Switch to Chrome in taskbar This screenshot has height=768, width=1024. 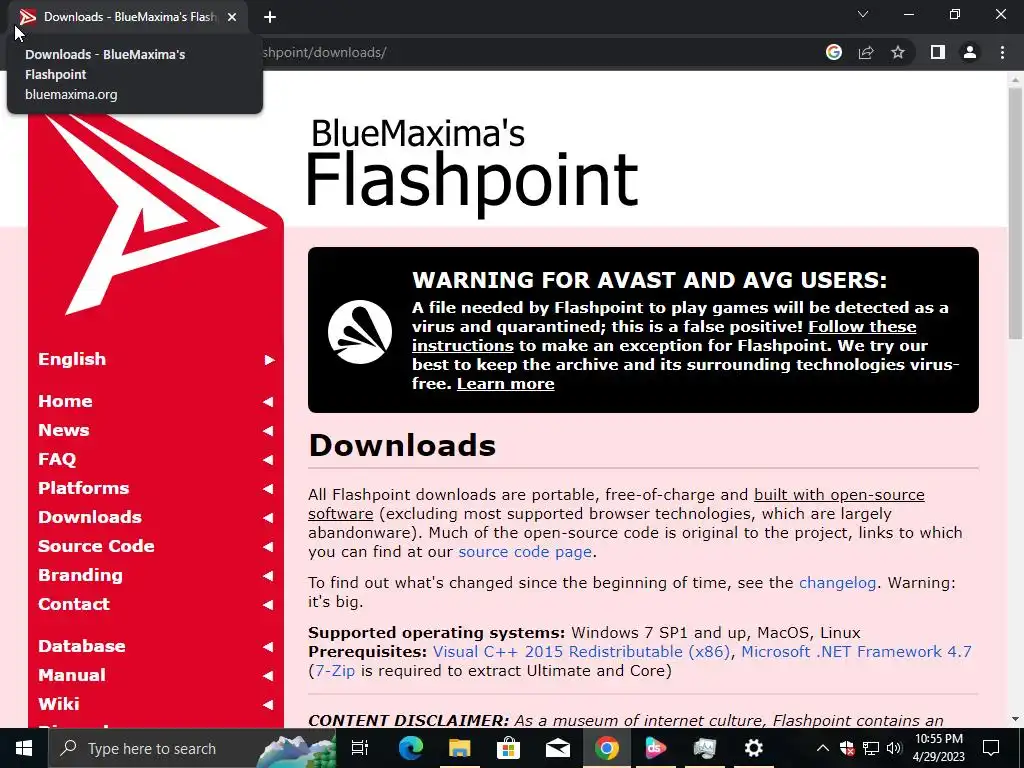point(607,748)
